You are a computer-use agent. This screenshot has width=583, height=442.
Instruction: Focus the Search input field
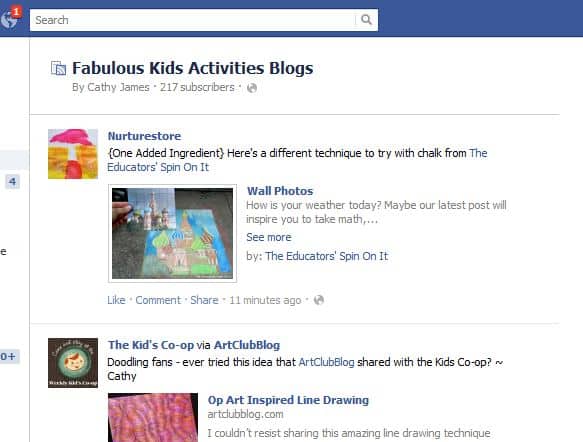pos(193,20)
